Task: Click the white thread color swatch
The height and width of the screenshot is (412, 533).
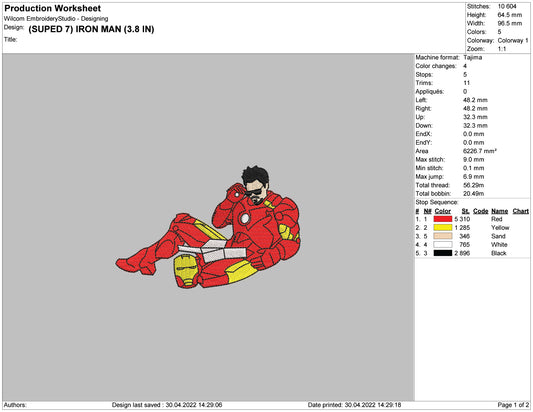Action: (443, 245)
